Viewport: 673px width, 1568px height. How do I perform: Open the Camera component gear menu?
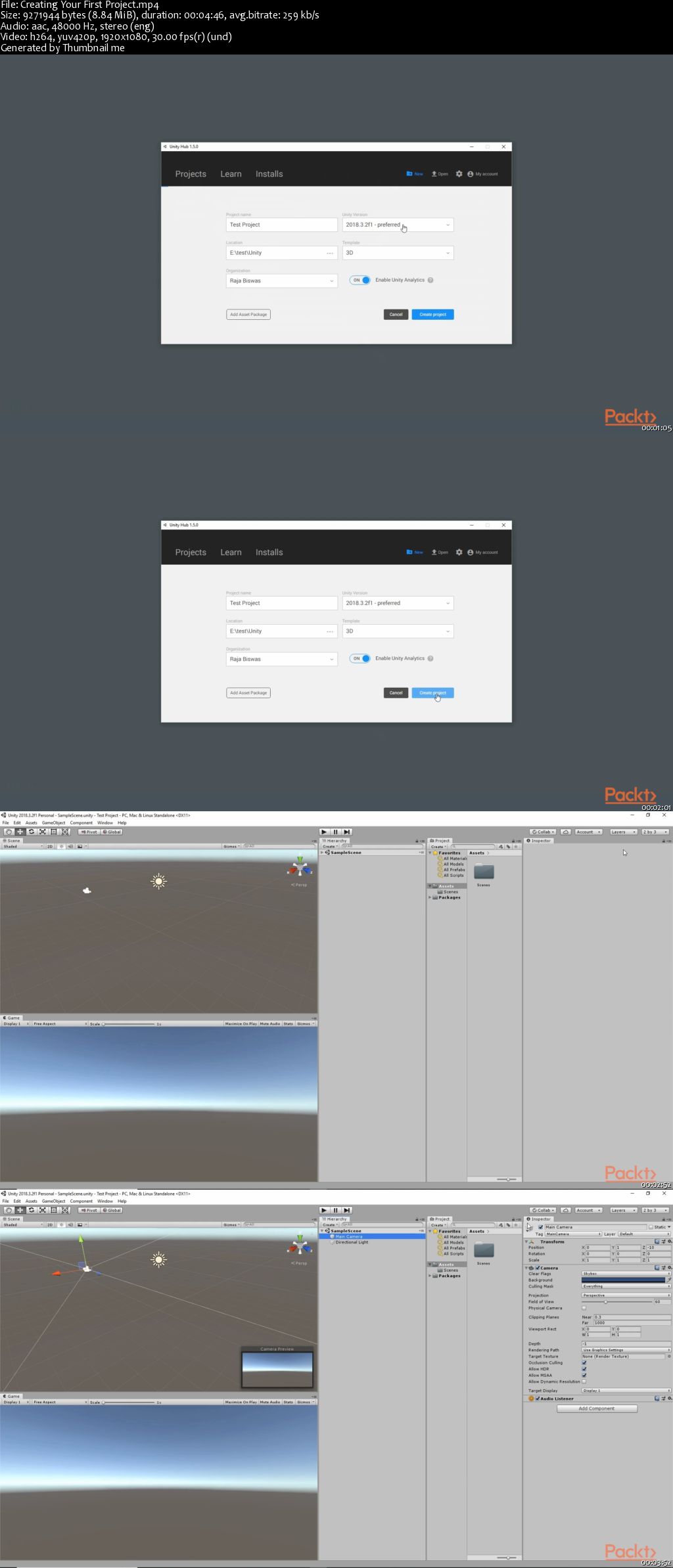(669, 1268)
